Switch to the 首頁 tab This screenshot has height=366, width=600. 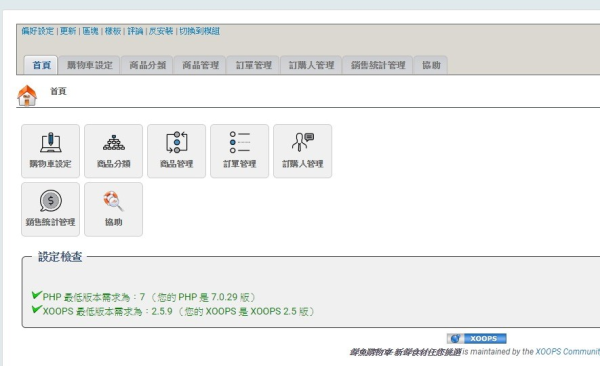tap(41, 65)
